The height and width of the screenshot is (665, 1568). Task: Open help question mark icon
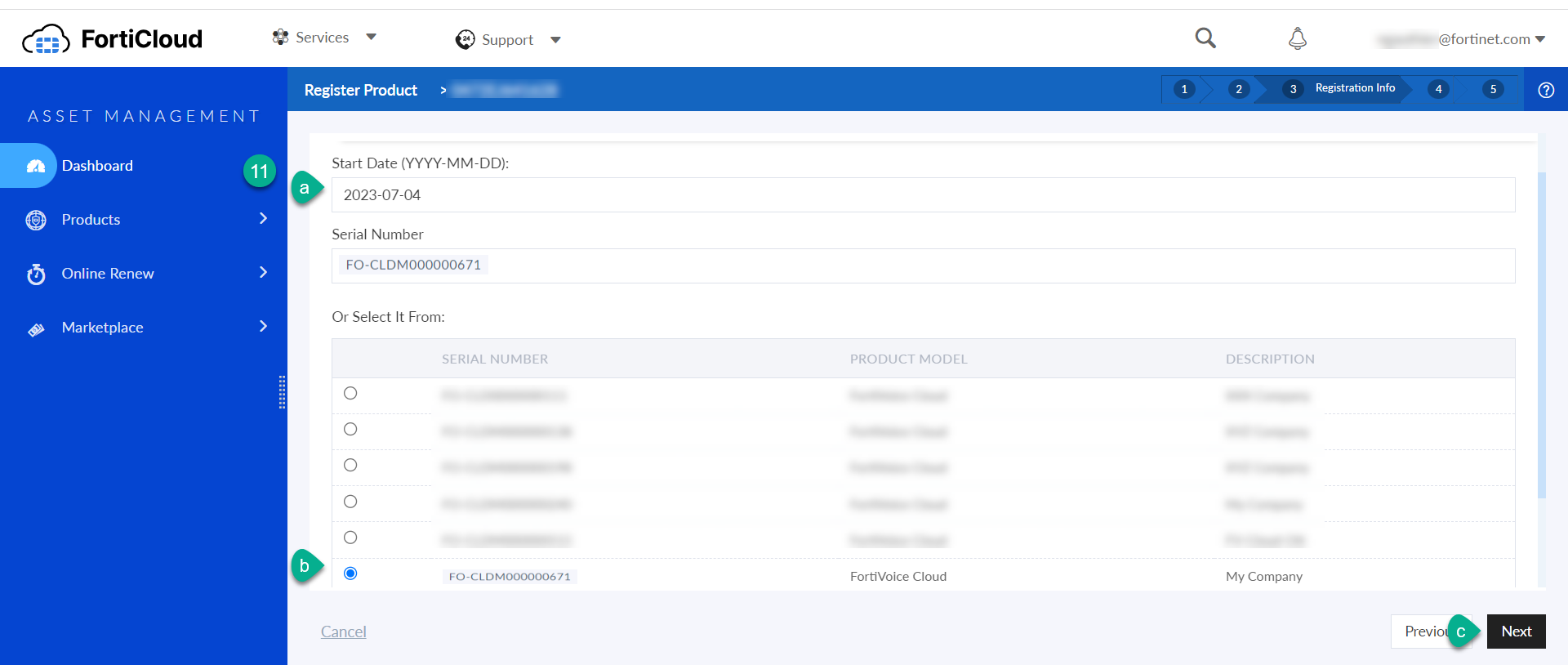(x=1546, y=90)
